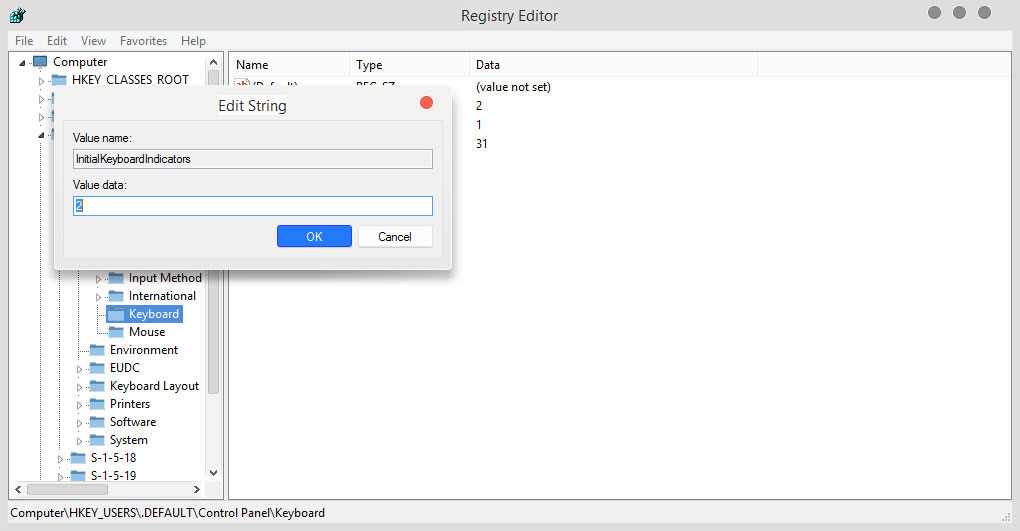The width and height of the screenshot is (1020, 531).
Task: Select the highlighted Keyboard key label
Action: click(x=154, y=314)
